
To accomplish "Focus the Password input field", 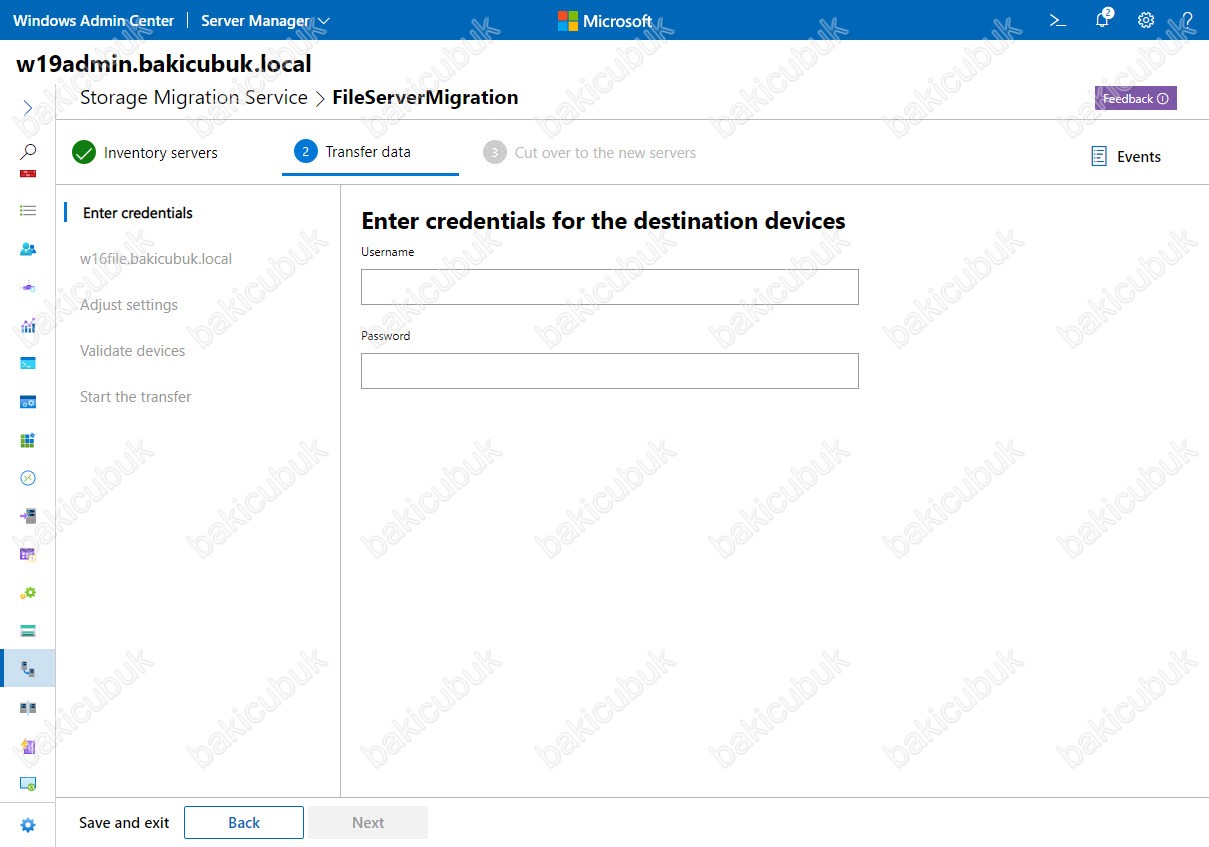I will [x=610, y=371].
